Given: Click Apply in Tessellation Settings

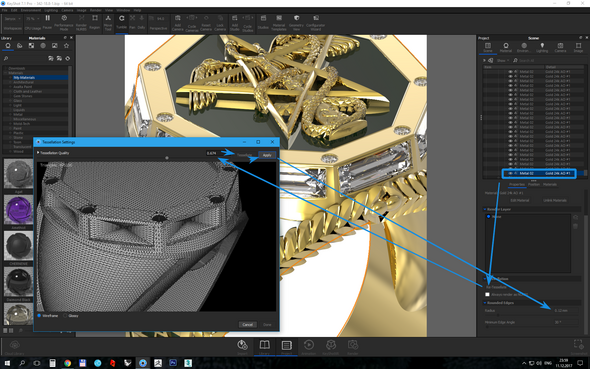Looking at the screenshot, I should point(267,155).
